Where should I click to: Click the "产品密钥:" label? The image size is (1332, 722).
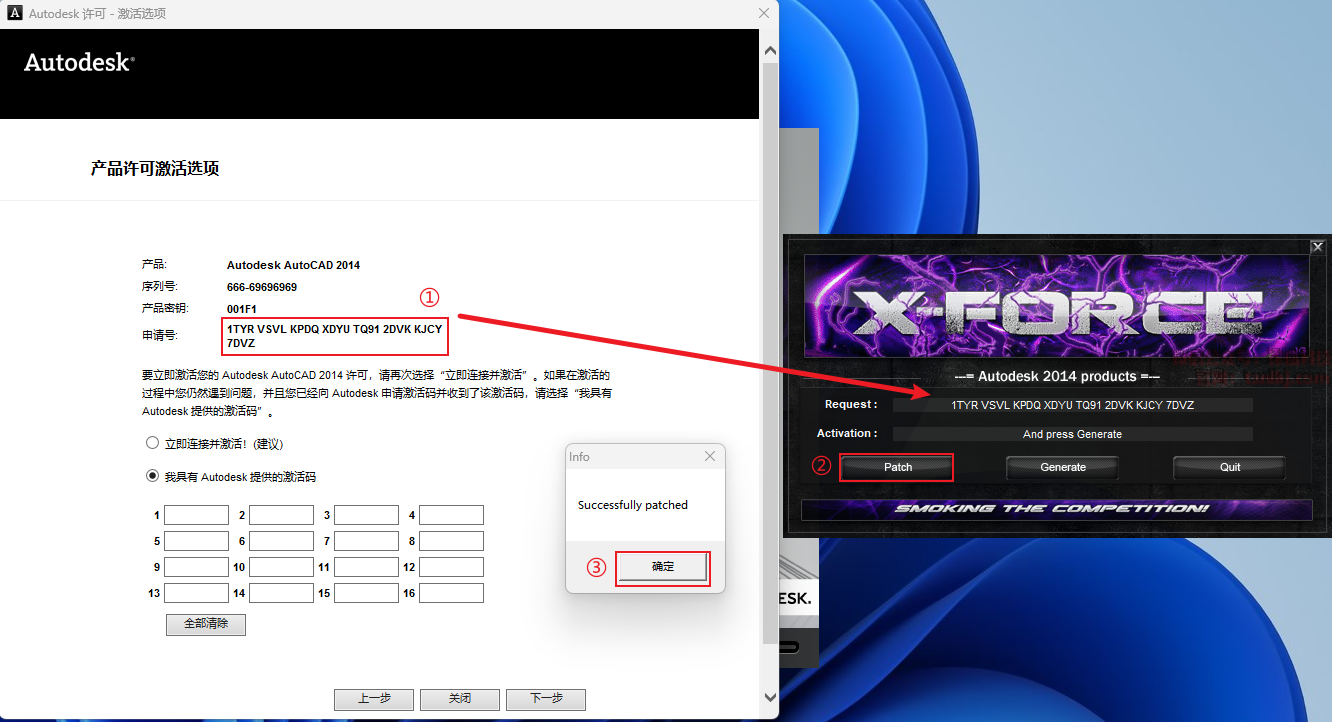(x=165, y=308)
